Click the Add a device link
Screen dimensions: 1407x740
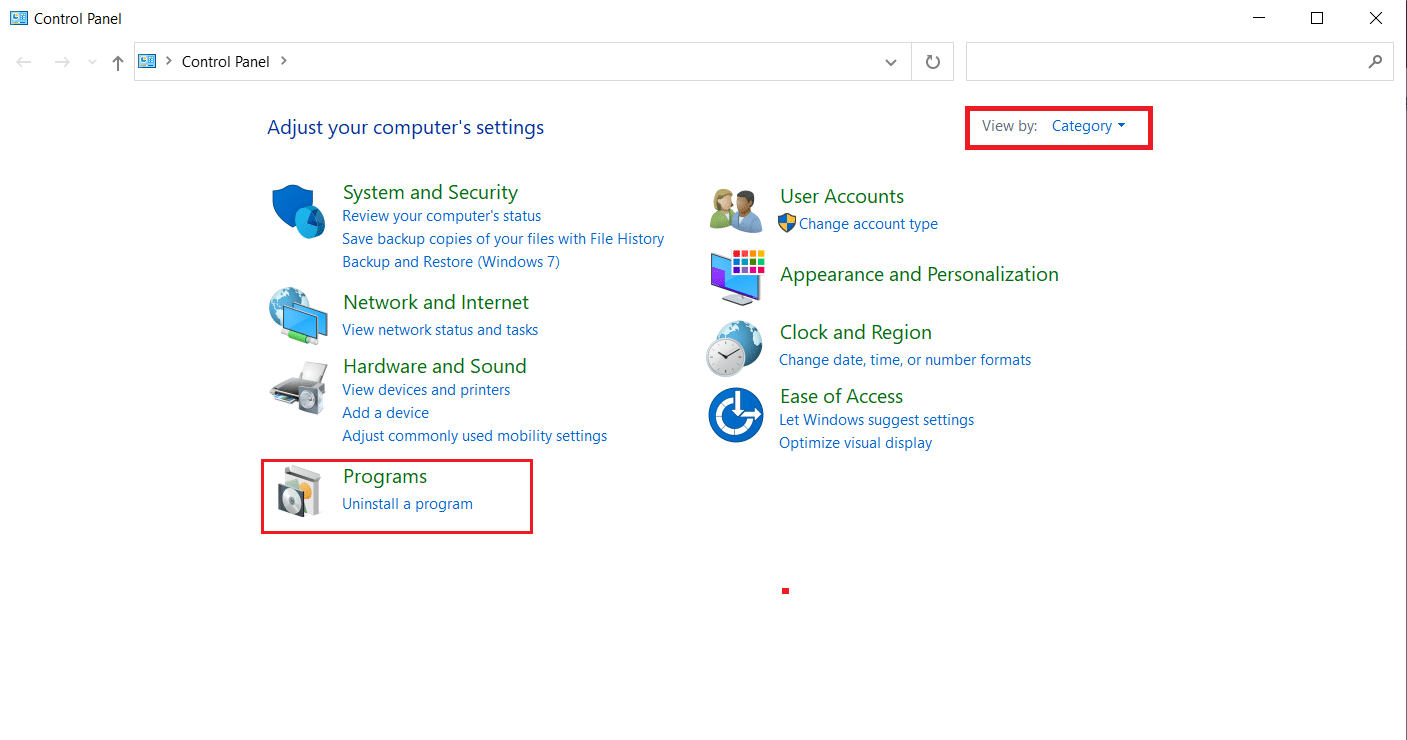(x=385, y=413)
